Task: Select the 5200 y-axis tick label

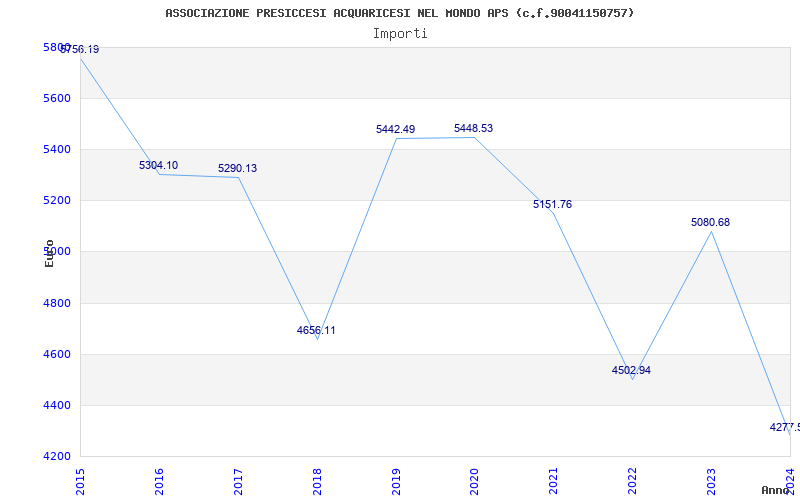Action: [56, 201]
